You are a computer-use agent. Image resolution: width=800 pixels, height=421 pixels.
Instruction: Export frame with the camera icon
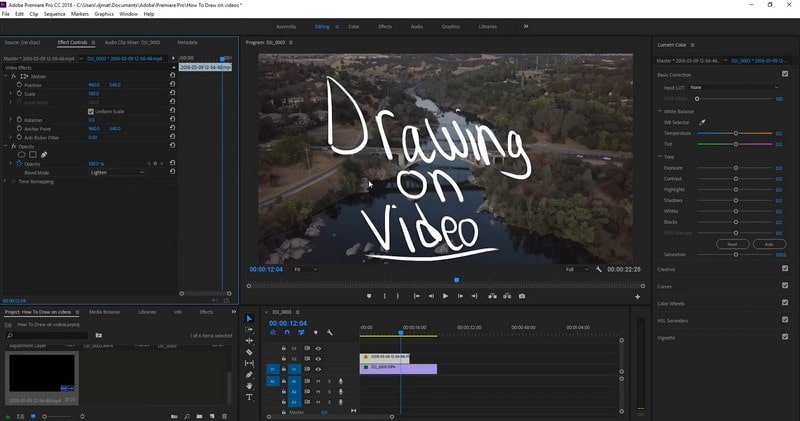521,296
